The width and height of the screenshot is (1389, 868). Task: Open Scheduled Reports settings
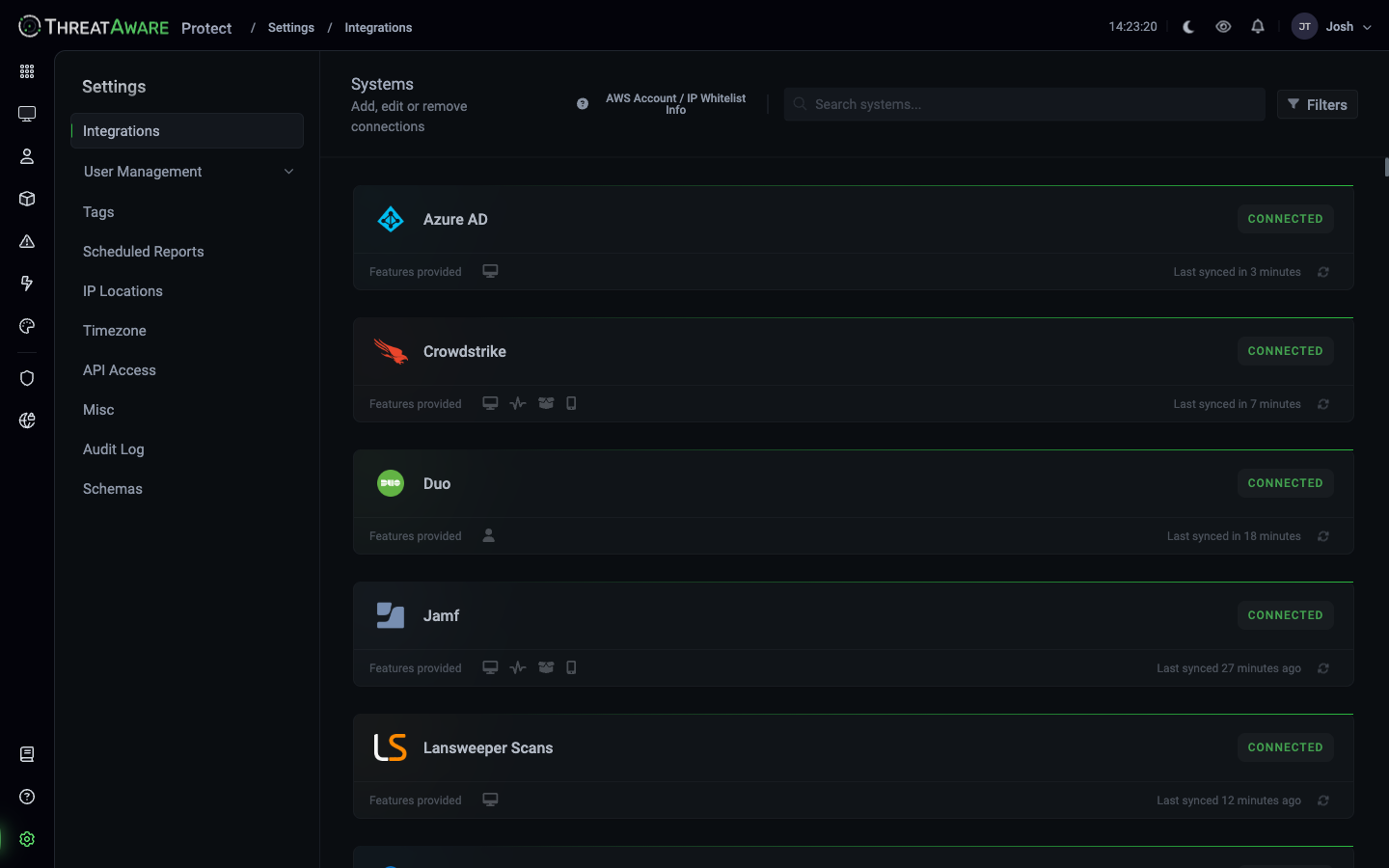[x=144, y=252]
